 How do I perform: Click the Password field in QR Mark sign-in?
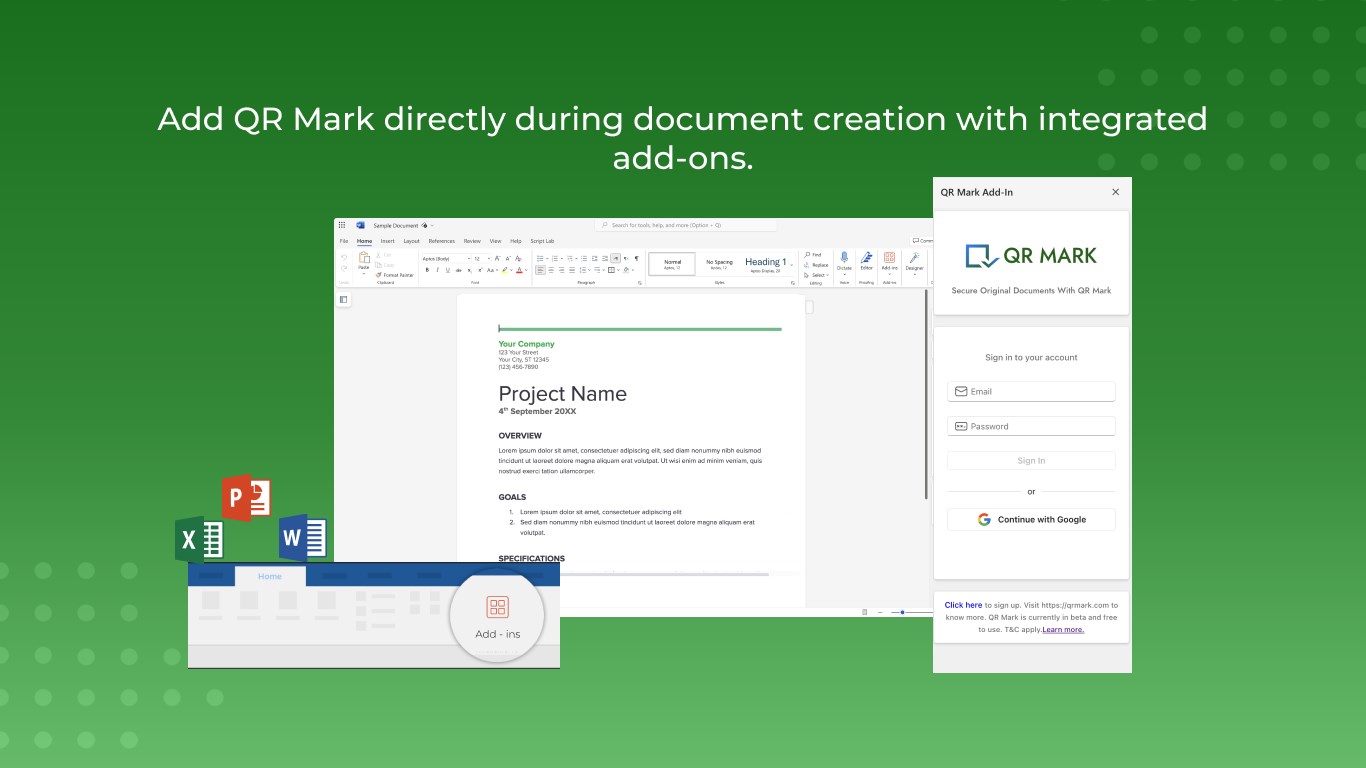pos(1031,426)
